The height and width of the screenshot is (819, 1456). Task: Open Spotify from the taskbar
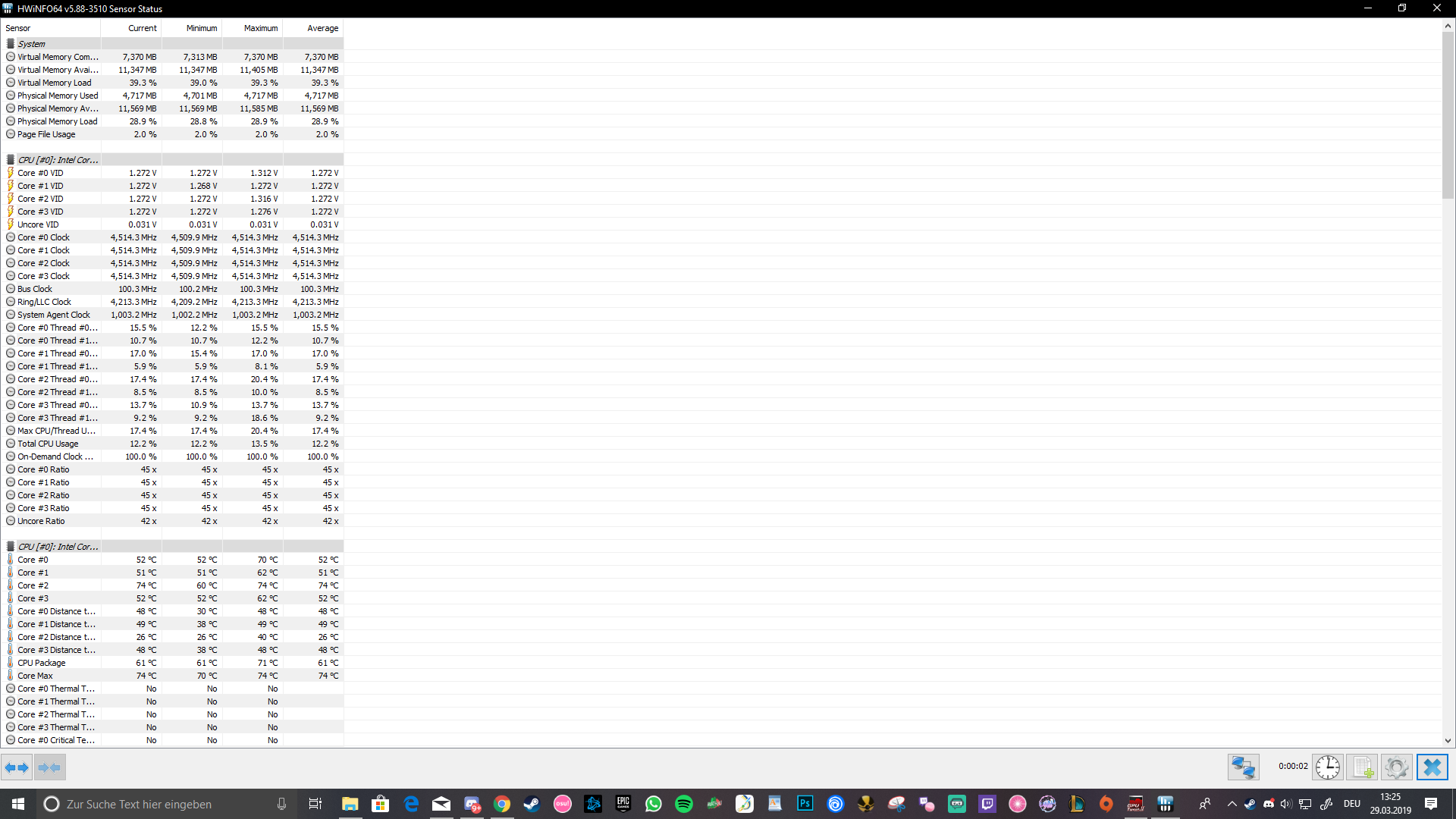[683, 804]
